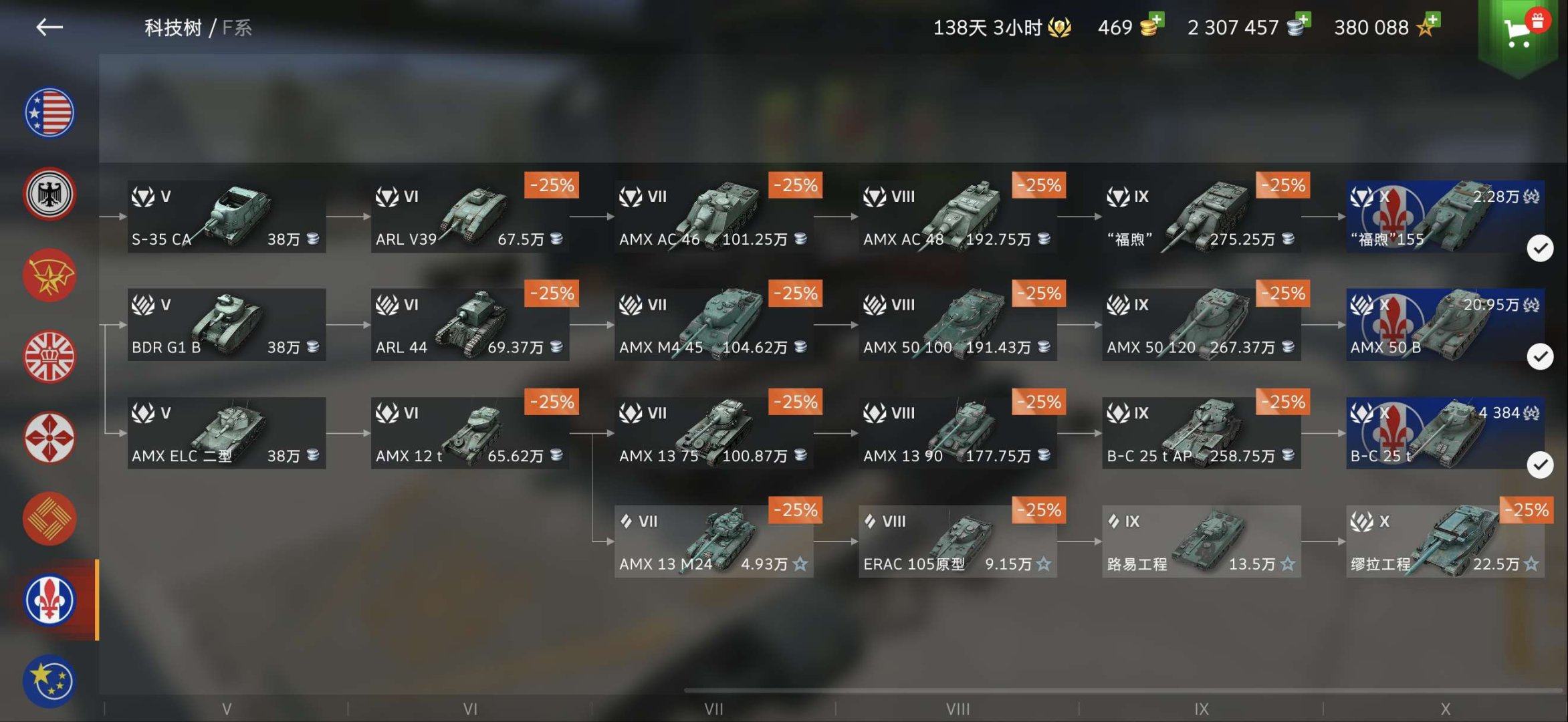The width and height of the screenshot is (1568, 722).
Task: Click checkmark on "福煦"155 tank
Action: click(1540, 249)
